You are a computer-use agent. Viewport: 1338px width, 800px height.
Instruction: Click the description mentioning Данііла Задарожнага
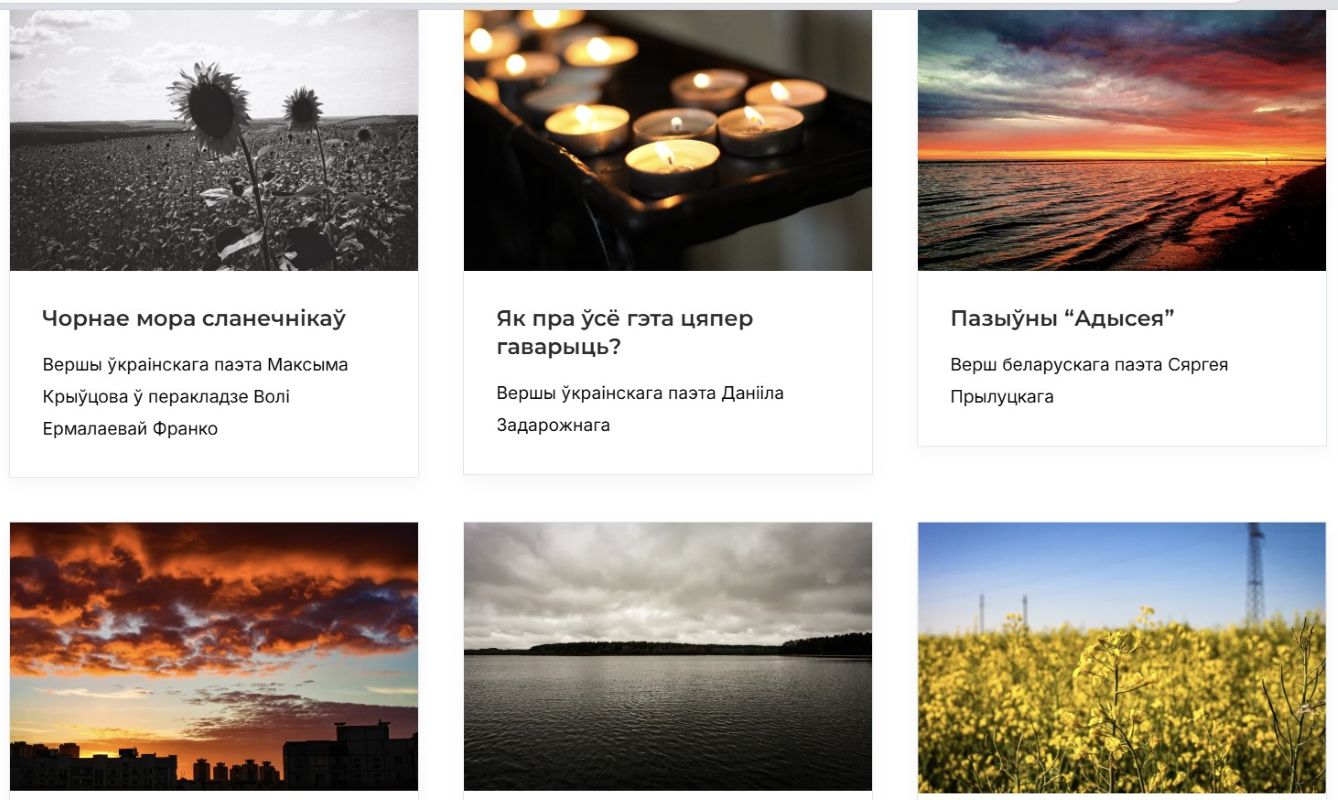(640, 409)
